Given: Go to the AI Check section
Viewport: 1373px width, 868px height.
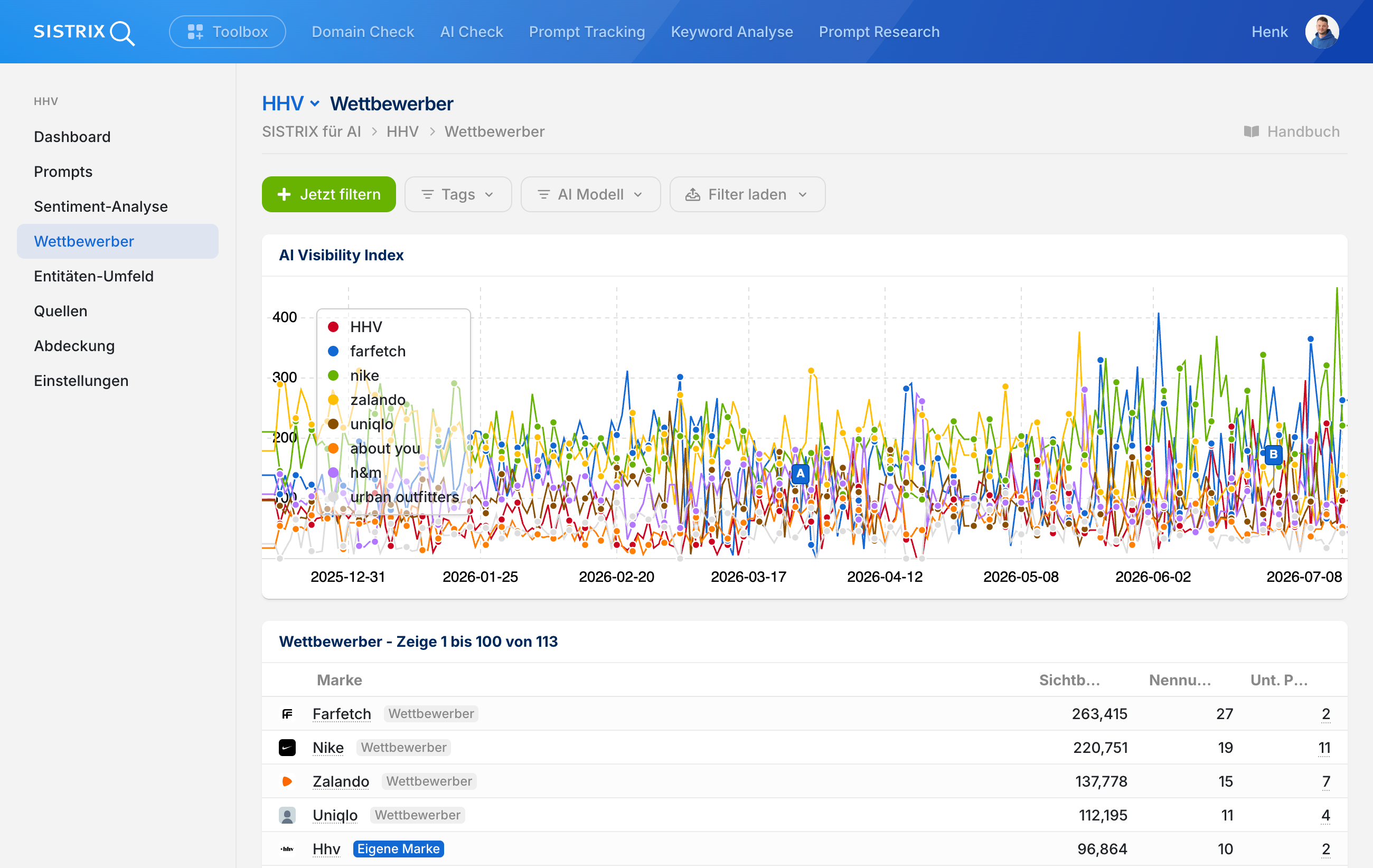Looking at the screenshot, I should click(x=472, y=32).
